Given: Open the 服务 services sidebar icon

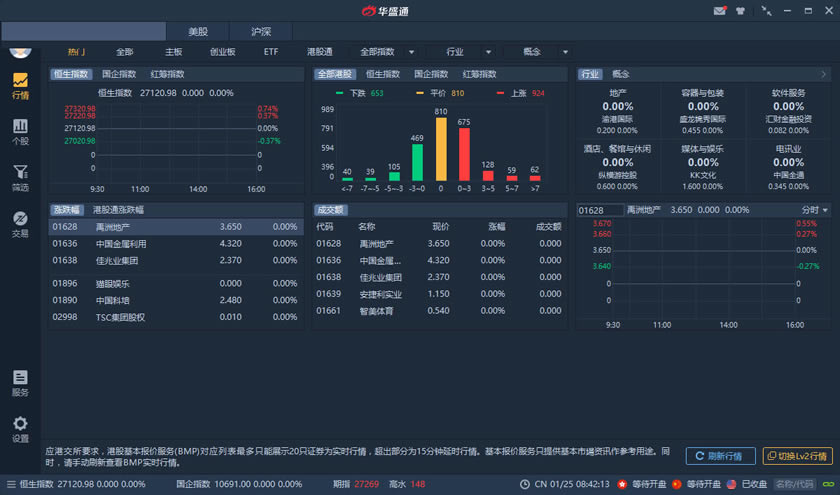Looking at the screenshot, I should click(20, 383).
